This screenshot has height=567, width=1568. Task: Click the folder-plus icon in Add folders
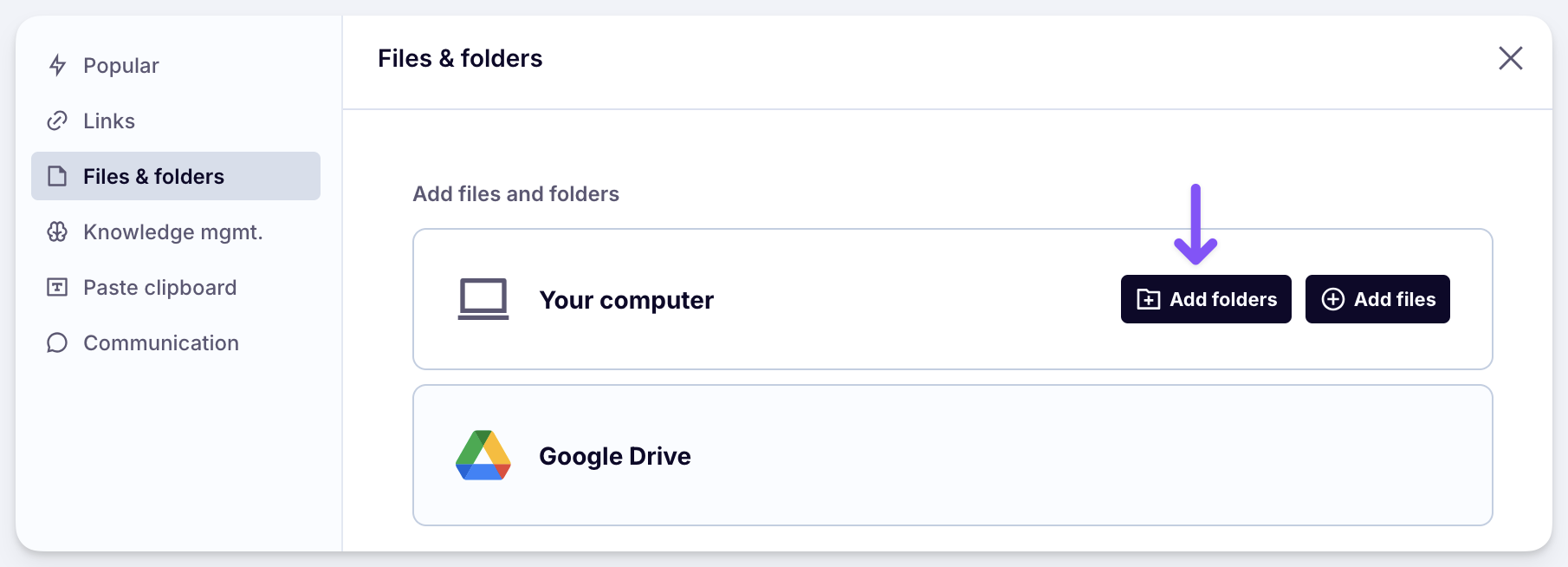tap(1148, 299)
